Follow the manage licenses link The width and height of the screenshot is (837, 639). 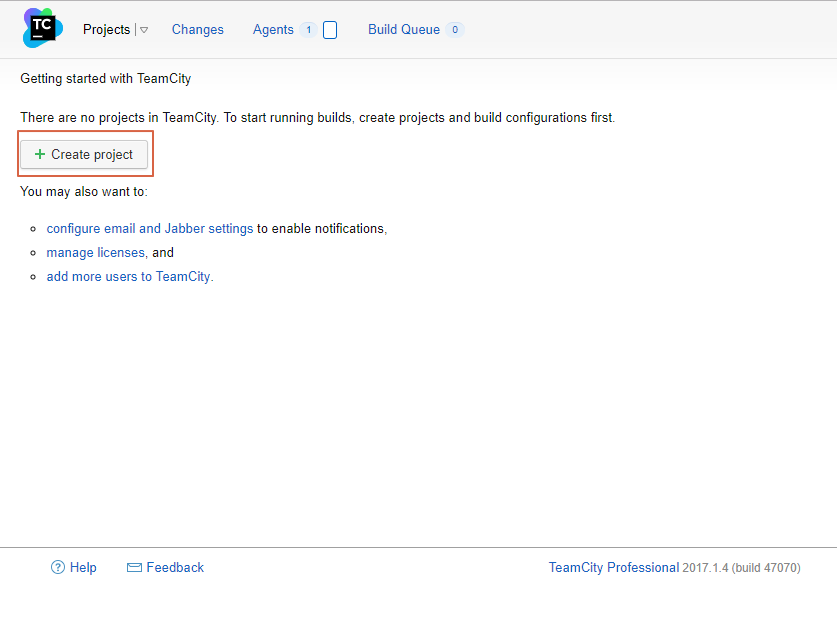[96, 253]
